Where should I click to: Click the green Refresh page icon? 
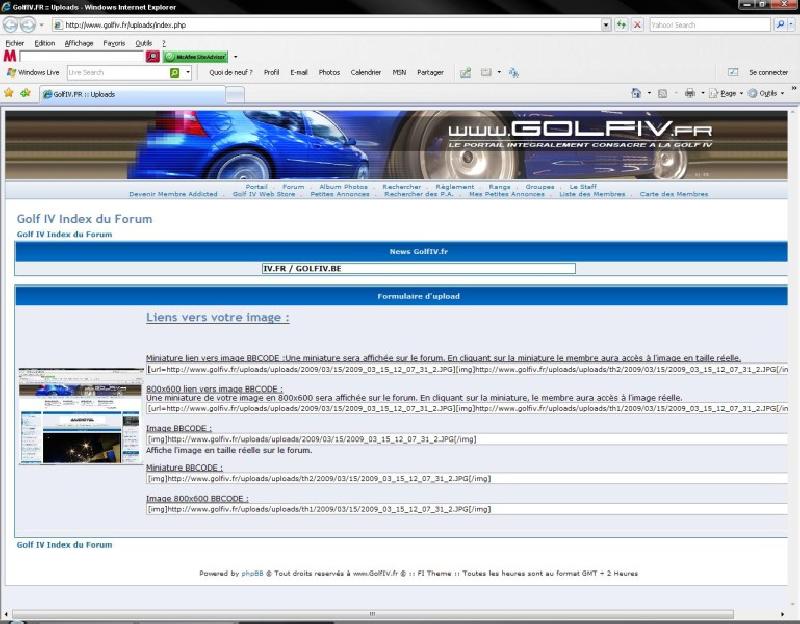click(621, 24)
